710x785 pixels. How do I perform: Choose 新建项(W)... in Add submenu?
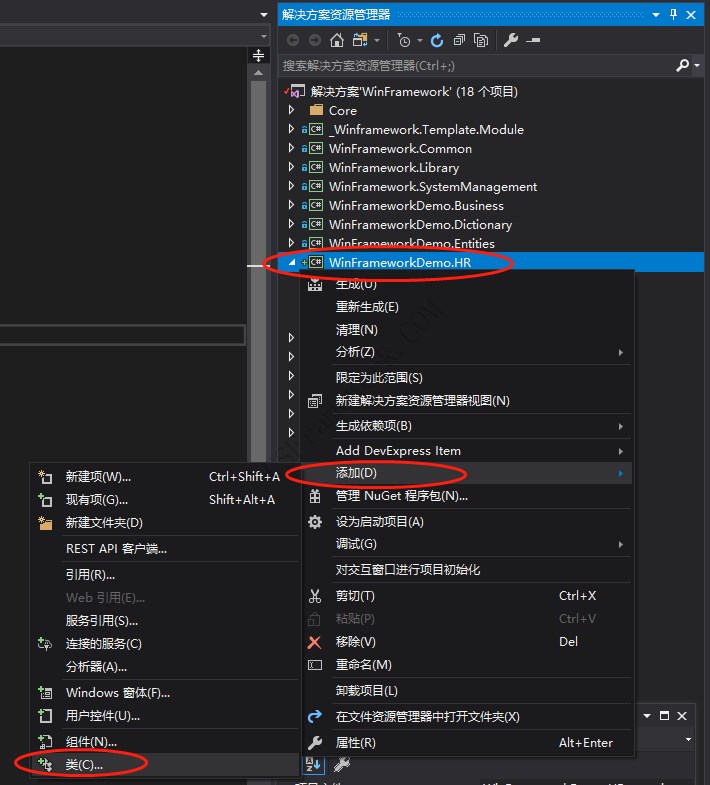tap(165, 477)
